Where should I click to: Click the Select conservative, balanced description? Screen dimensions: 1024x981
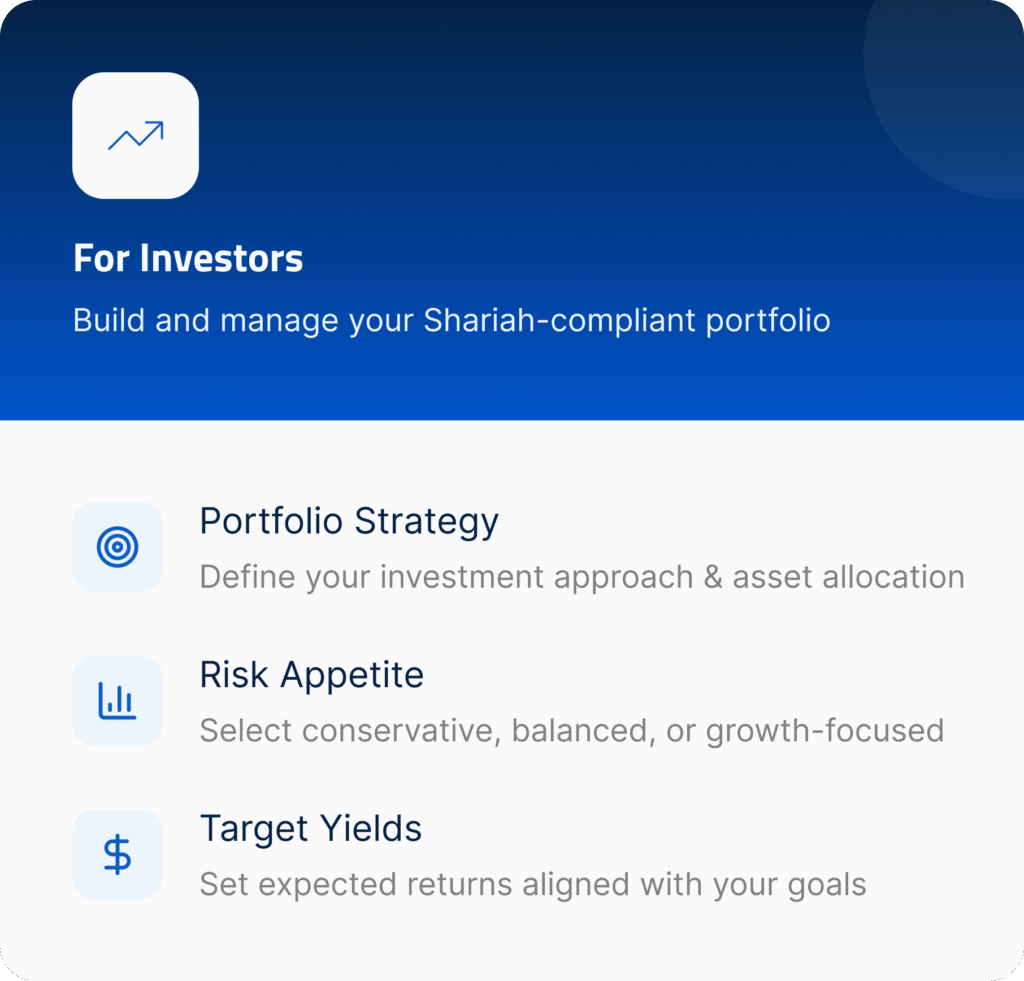(x=571, y=731)
